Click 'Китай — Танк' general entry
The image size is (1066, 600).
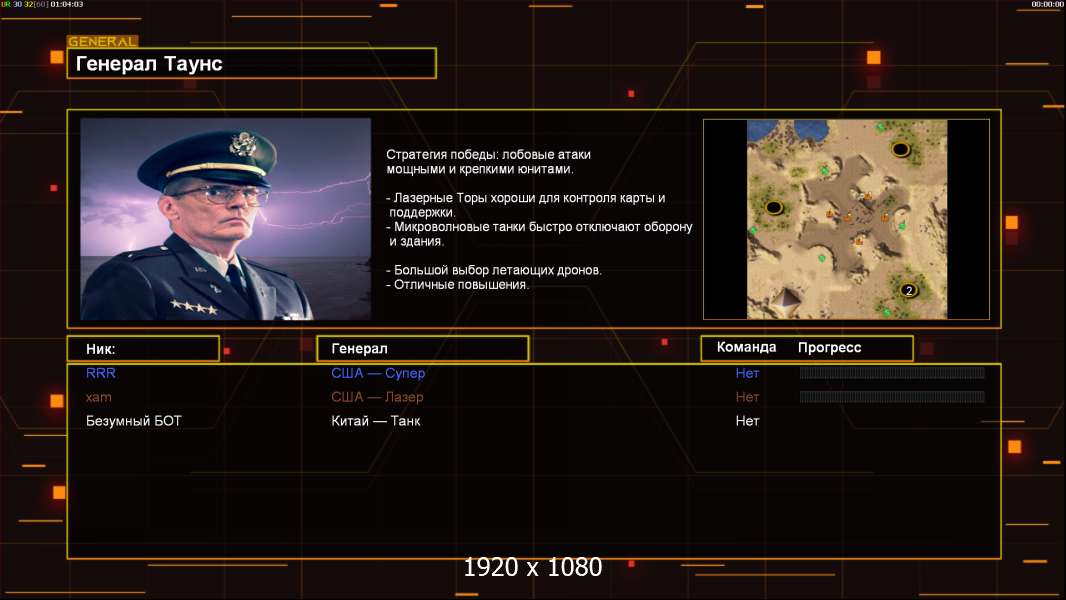tap(375, 421)
